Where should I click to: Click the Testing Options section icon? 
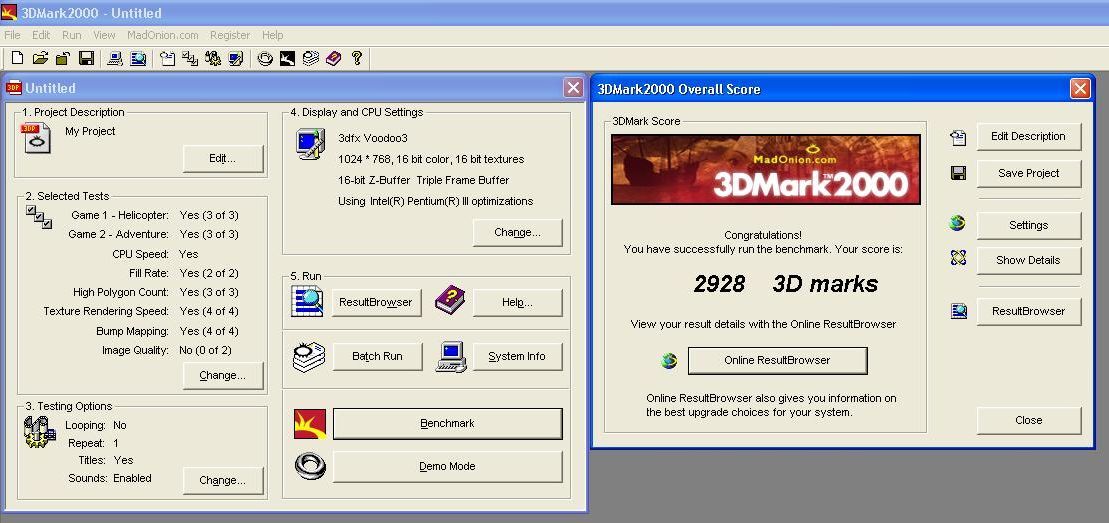pyautogui.click(x=40, y=432)
